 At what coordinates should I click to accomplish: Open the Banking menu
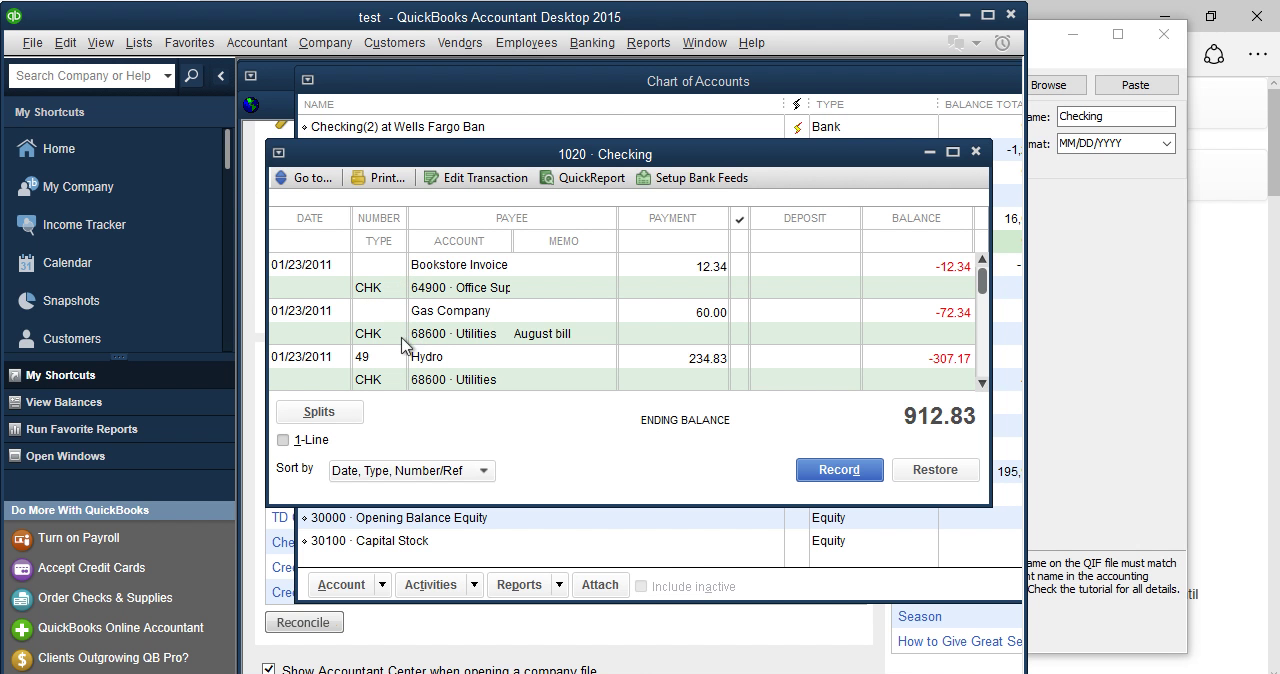(x=592, y=43)
